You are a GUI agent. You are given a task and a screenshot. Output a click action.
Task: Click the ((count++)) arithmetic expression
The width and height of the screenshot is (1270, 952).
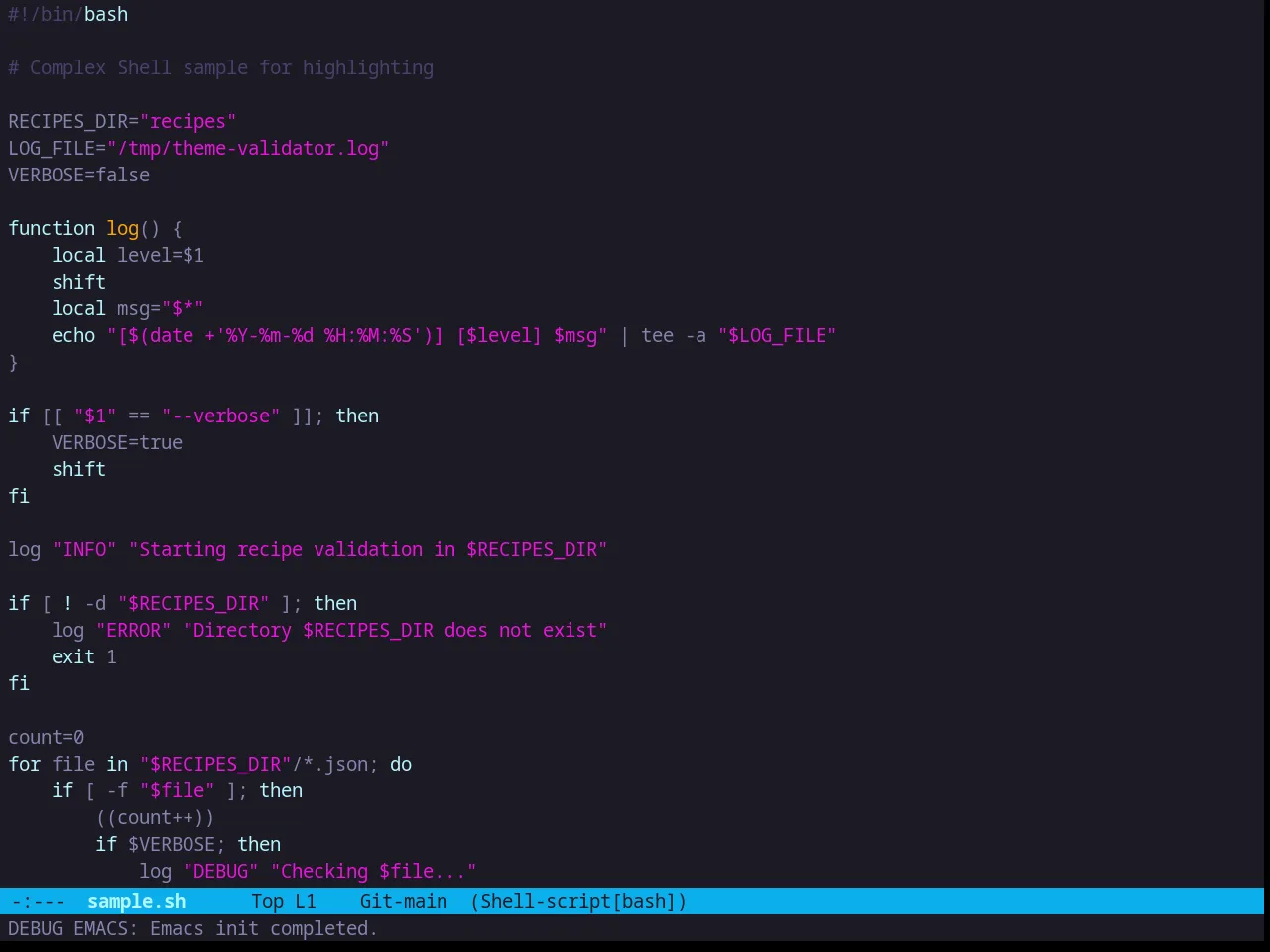pyautogui.click(x=156, y=817)
